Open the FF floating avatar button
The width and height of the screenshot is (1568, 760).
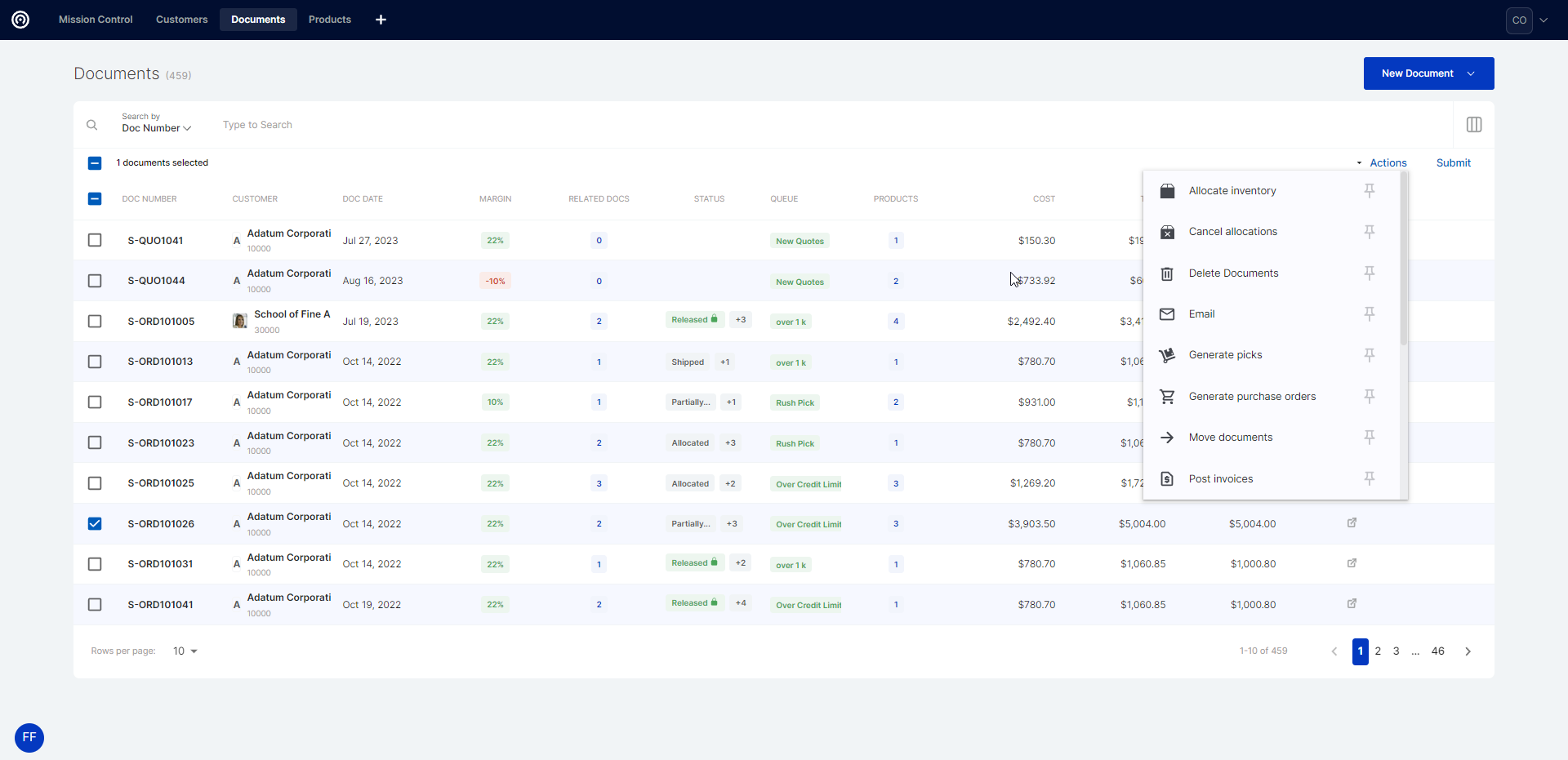click(29, 737)
